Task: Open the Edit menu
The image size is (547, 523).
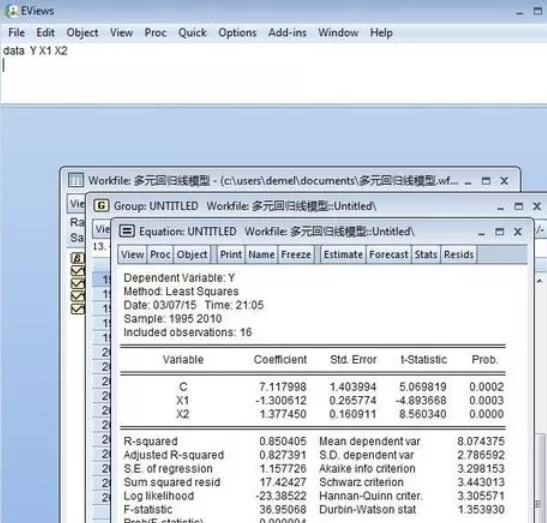Action: [x=45, y=33]
